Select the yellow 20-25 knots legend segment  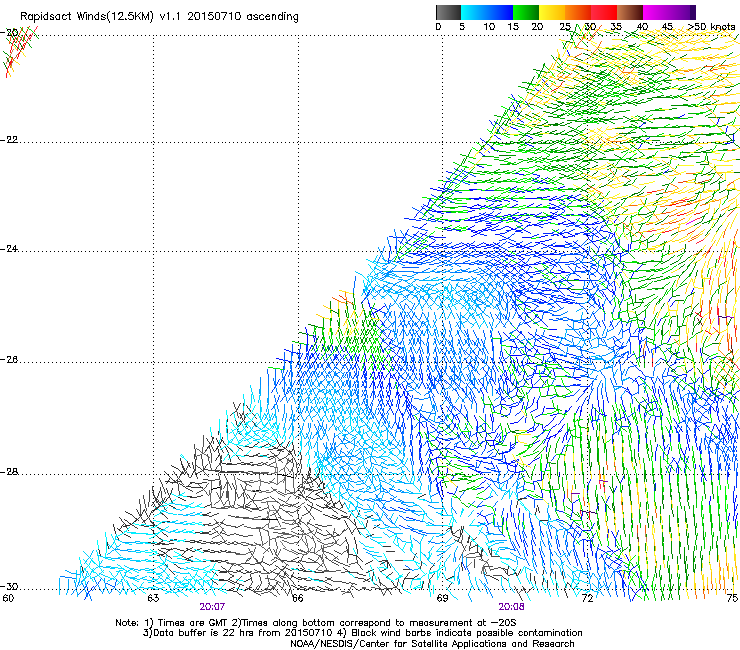pyautogui.click(x=552, y=12)
